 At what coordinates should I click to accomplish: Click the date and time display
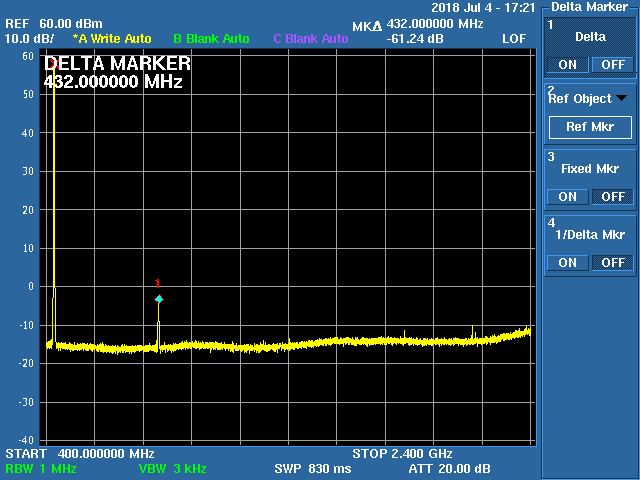[483, 8]
